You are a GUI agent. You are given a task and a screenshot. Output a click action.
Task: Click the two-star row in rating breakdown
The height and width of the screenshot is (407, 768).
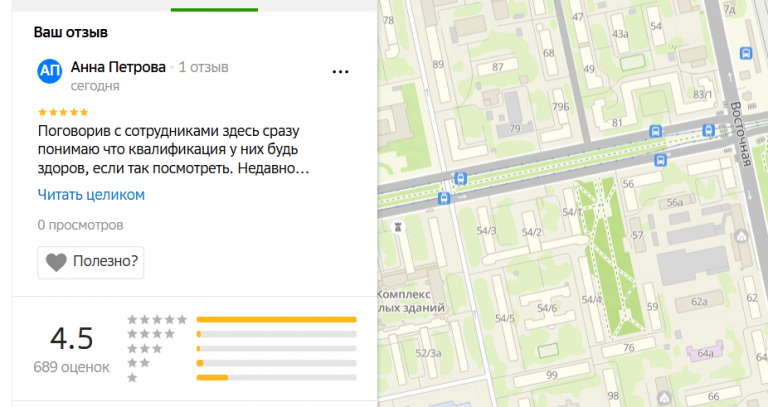coord(242,363)
